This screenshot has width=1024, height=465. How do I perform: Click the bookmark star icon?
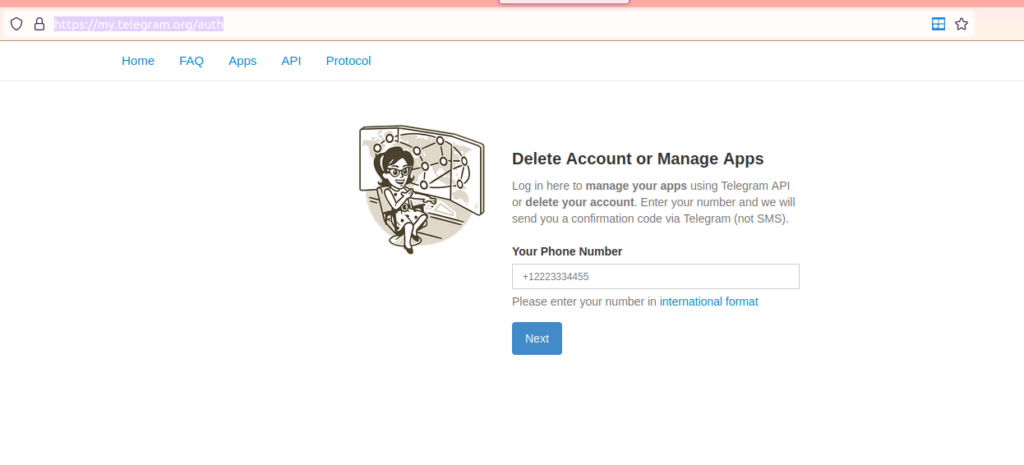pos(961,24)
